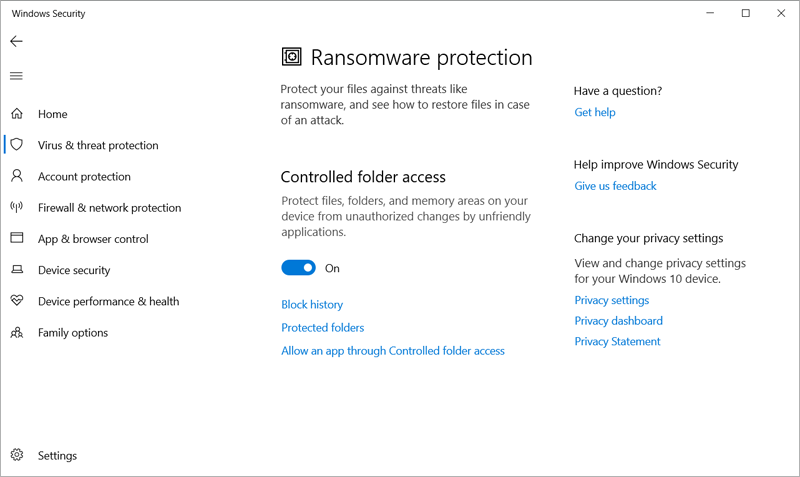This screenshot has height=477, width=800.
Task: Expand the hamburger navigation menu
Action: coord(16,76)
